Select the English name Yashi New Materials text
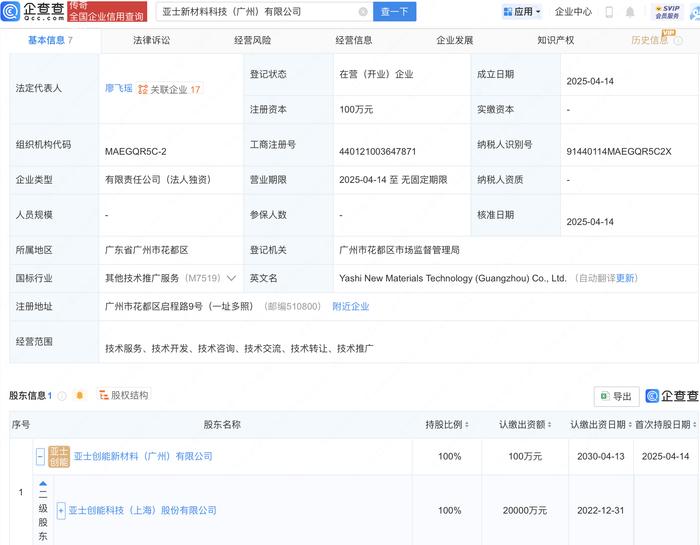Image resolution: width=700 pixels, height=545 pixels. tap(453, 279)
